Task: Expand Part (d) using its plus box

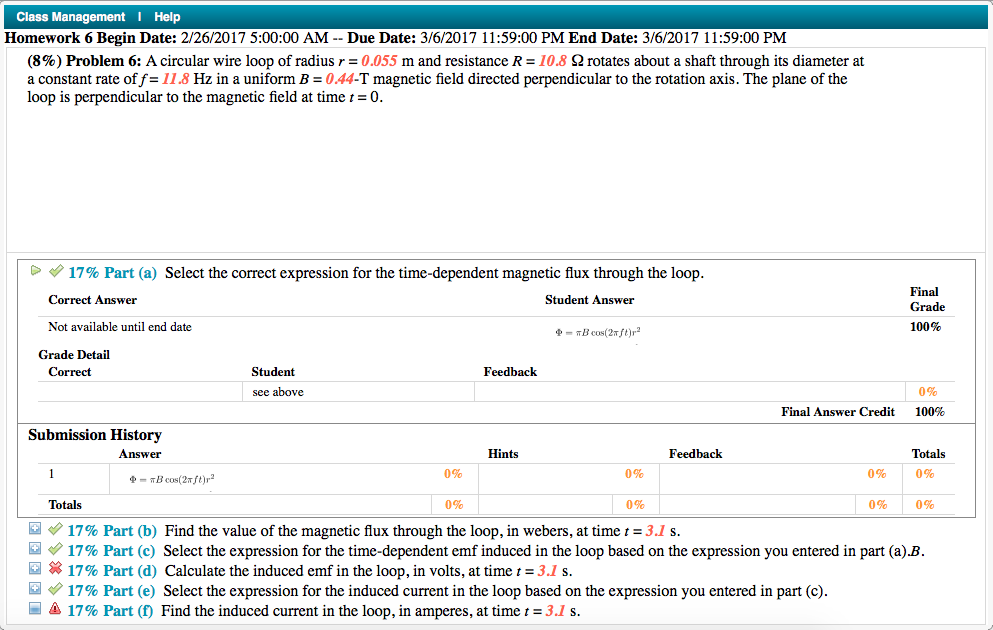Action: (35, 570)
